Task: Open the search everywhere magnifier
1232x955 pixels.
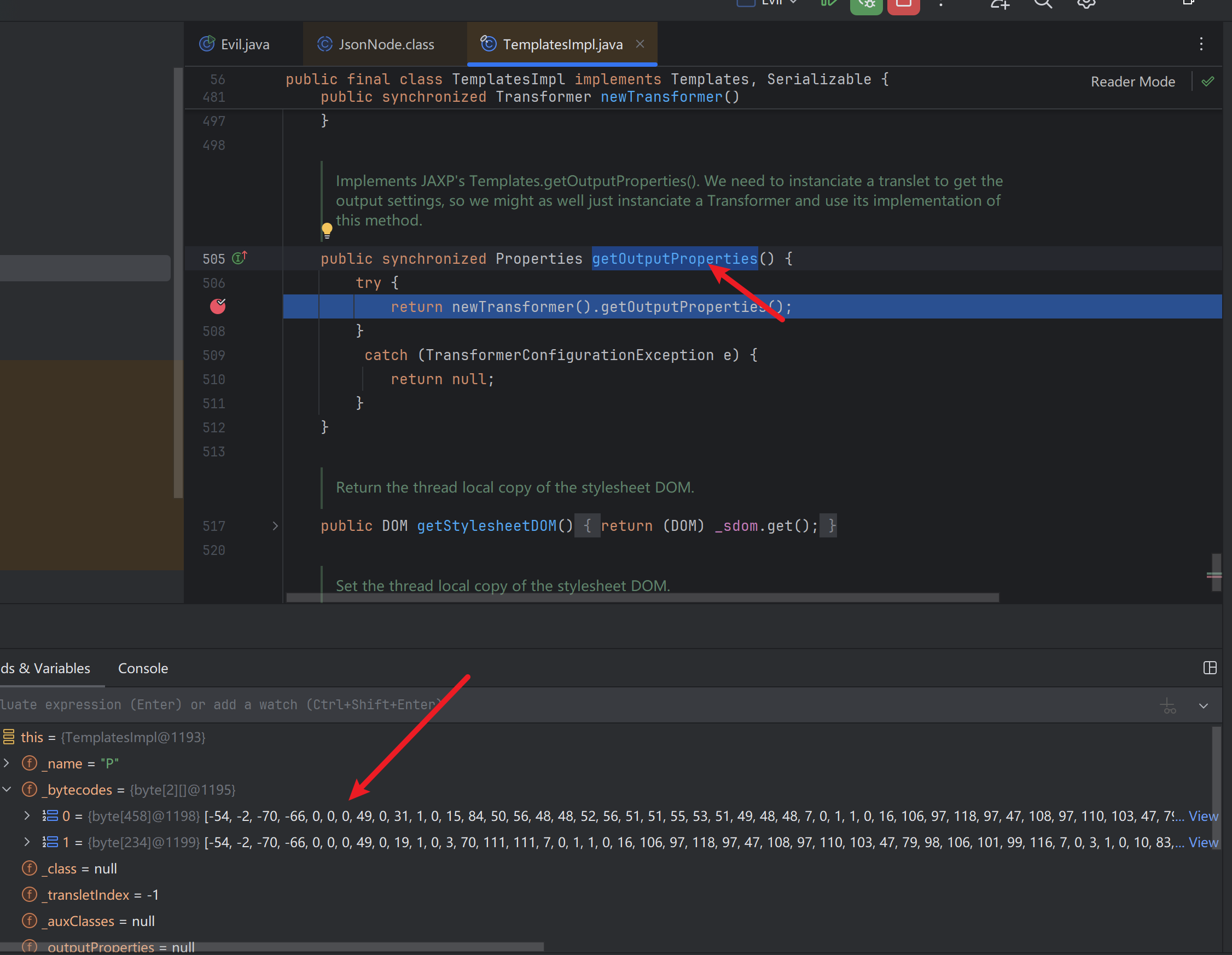Action: (x=1043, y=3)
